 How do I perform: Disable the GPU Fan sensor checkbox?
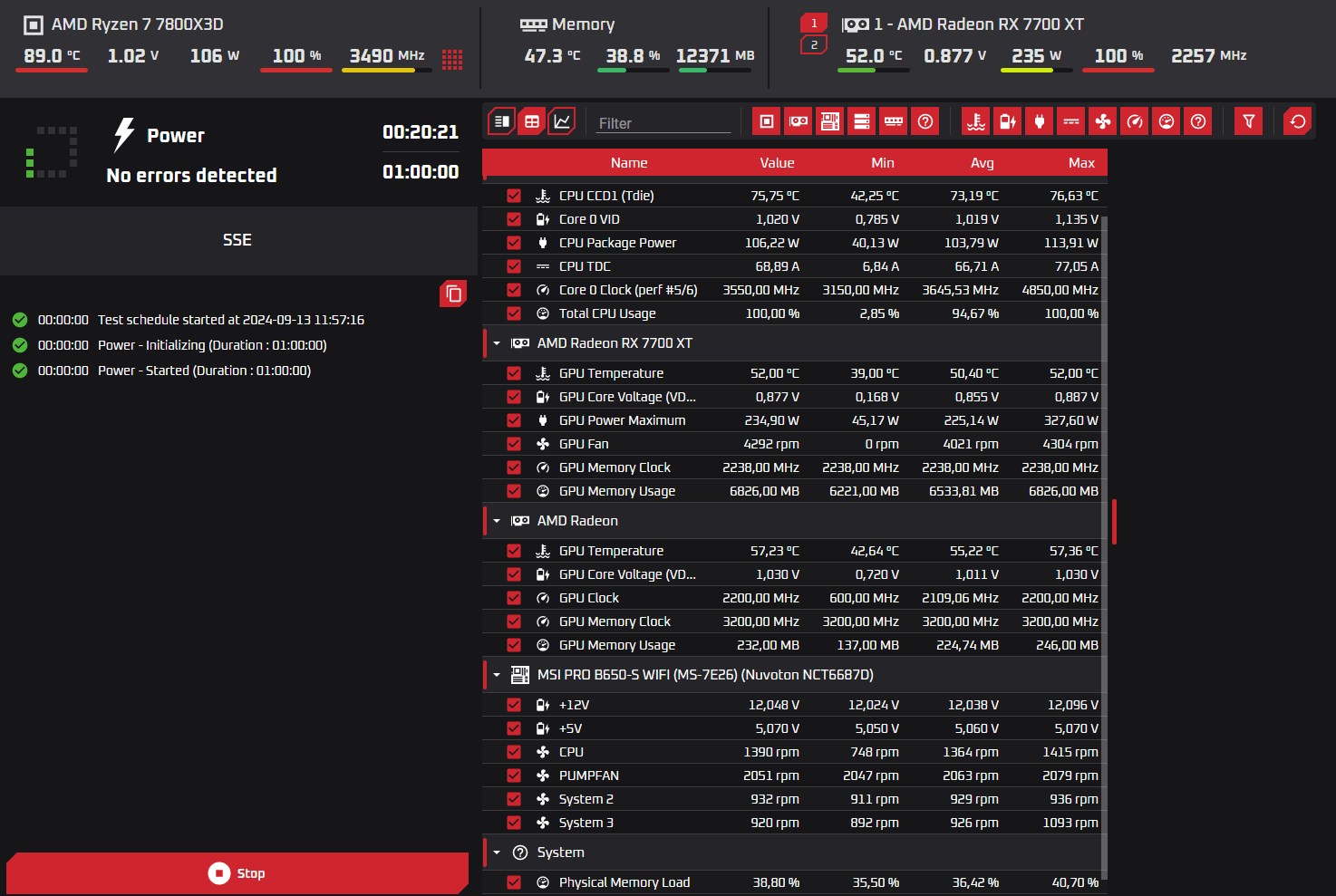pyautogui.click(x=514, y=444)
